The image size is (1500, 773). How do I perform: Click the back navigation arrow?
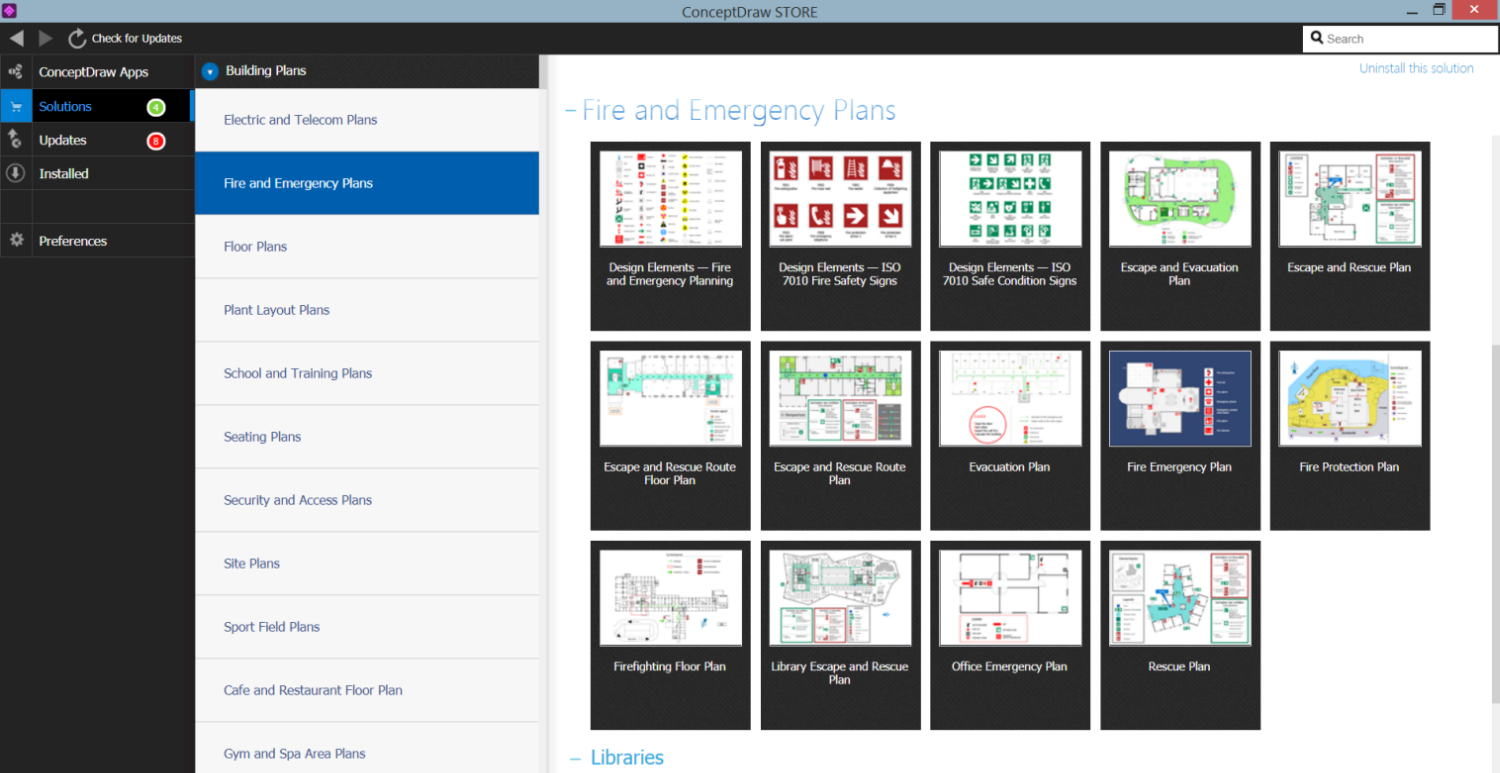[x=16, y=38]
